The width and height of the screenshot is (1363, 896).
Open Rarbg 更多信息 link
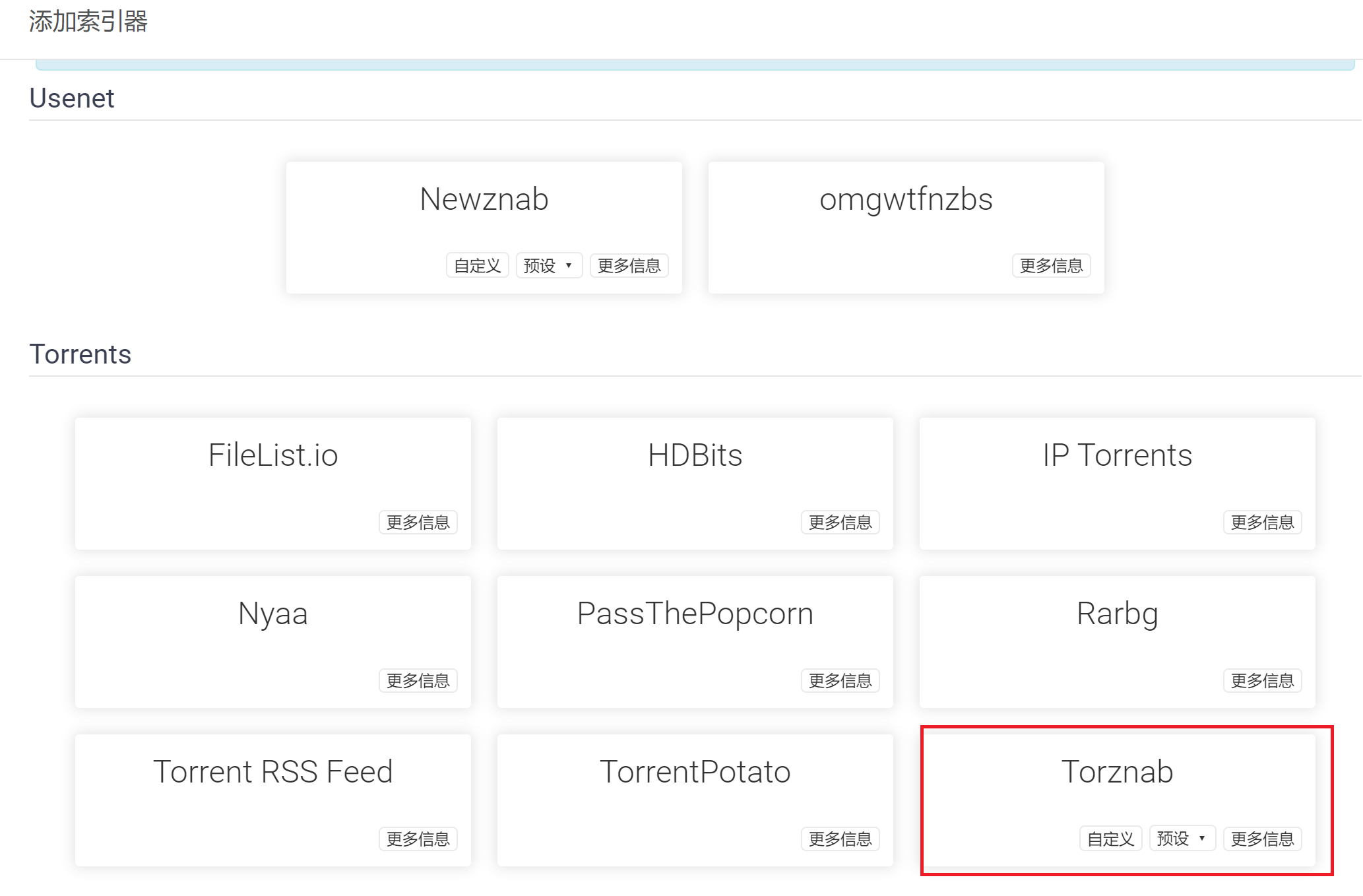click(1263, 680)
